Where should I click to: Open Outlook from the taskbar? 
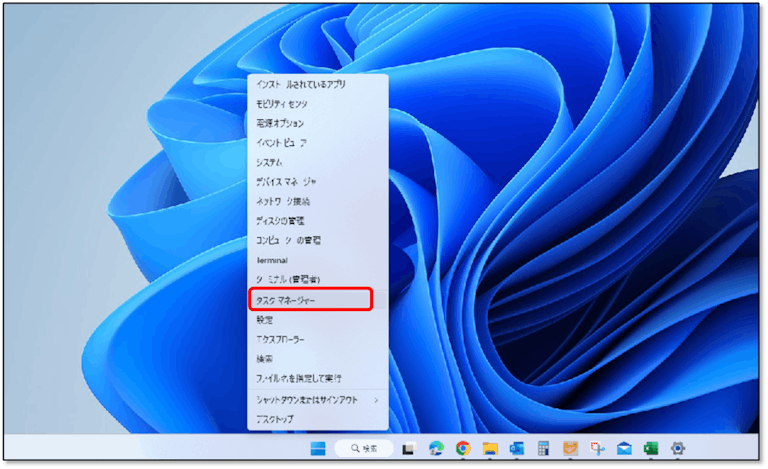516,448
